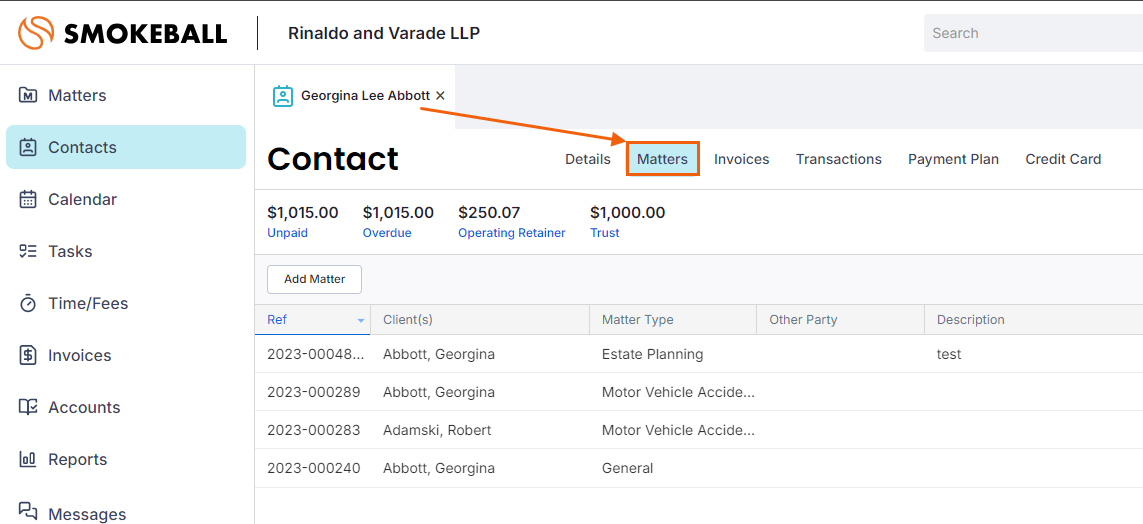Open the Transactions tab
The width and height of the screenshot is (1143, 524).
tap(838, 159)
